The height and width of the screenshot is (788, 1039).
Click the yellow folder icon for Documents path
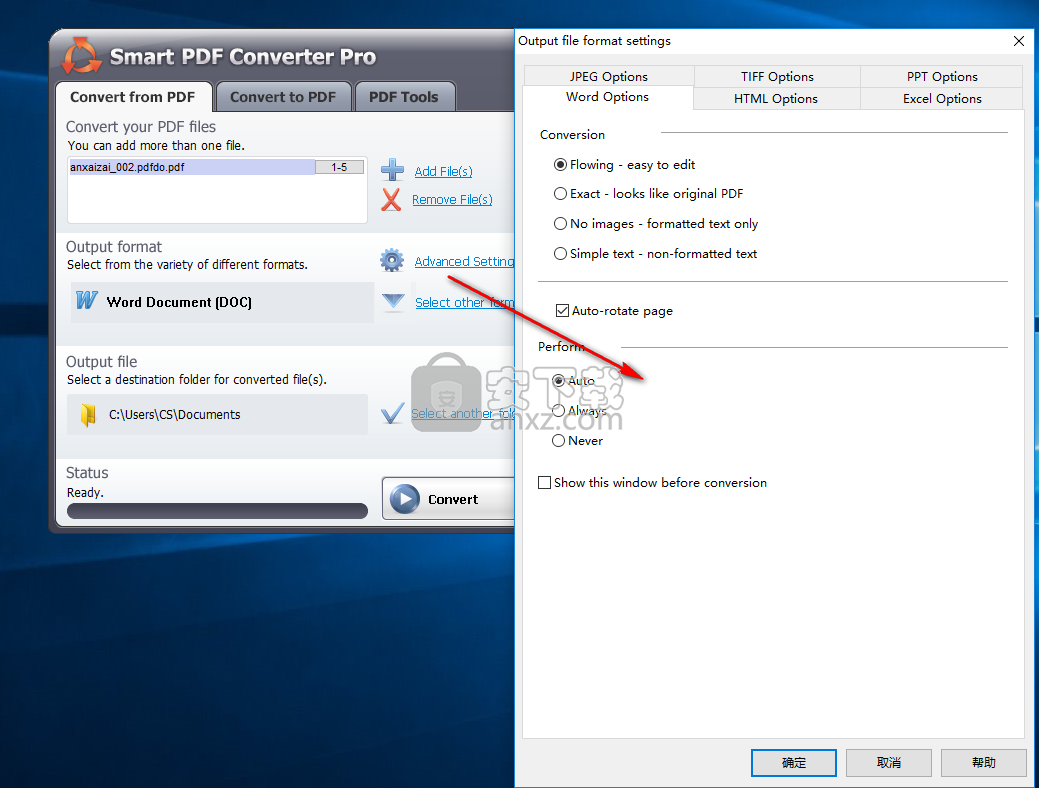88,415
